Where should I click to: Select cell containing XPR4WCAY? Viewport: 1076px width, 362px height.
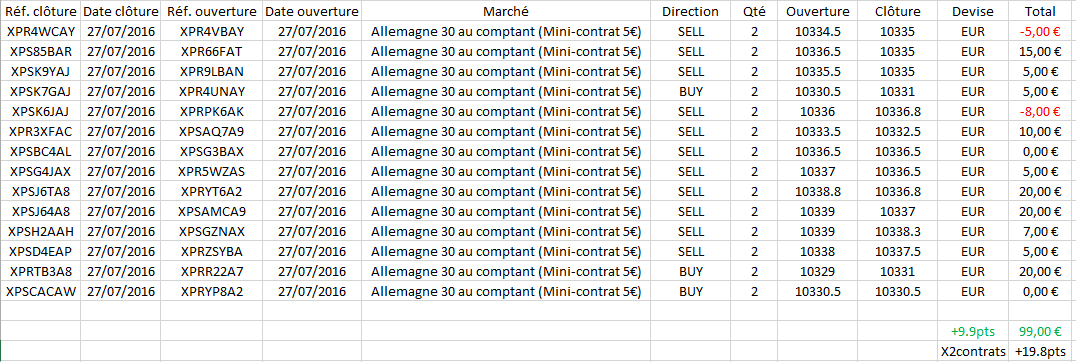40,32
